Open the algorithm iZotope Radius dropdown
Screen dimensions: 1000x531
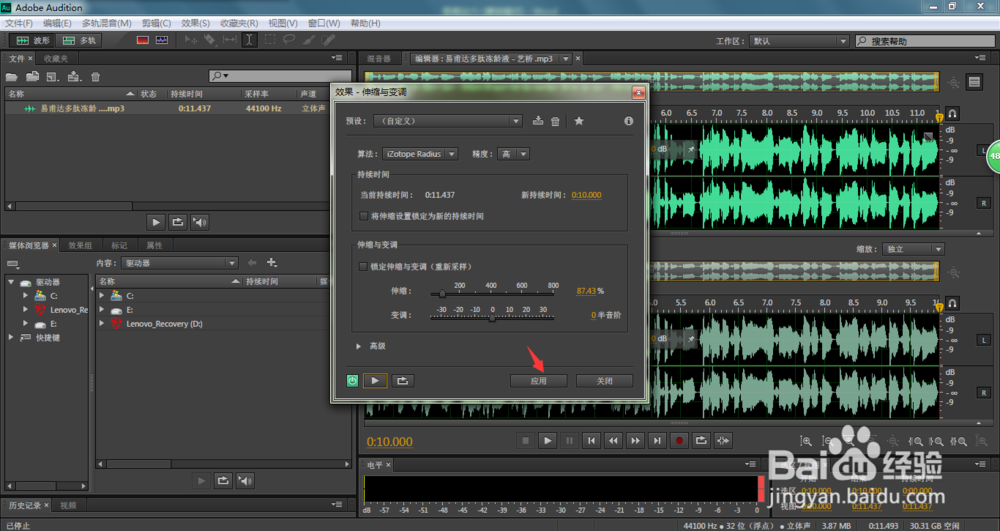tap(420, 154)
